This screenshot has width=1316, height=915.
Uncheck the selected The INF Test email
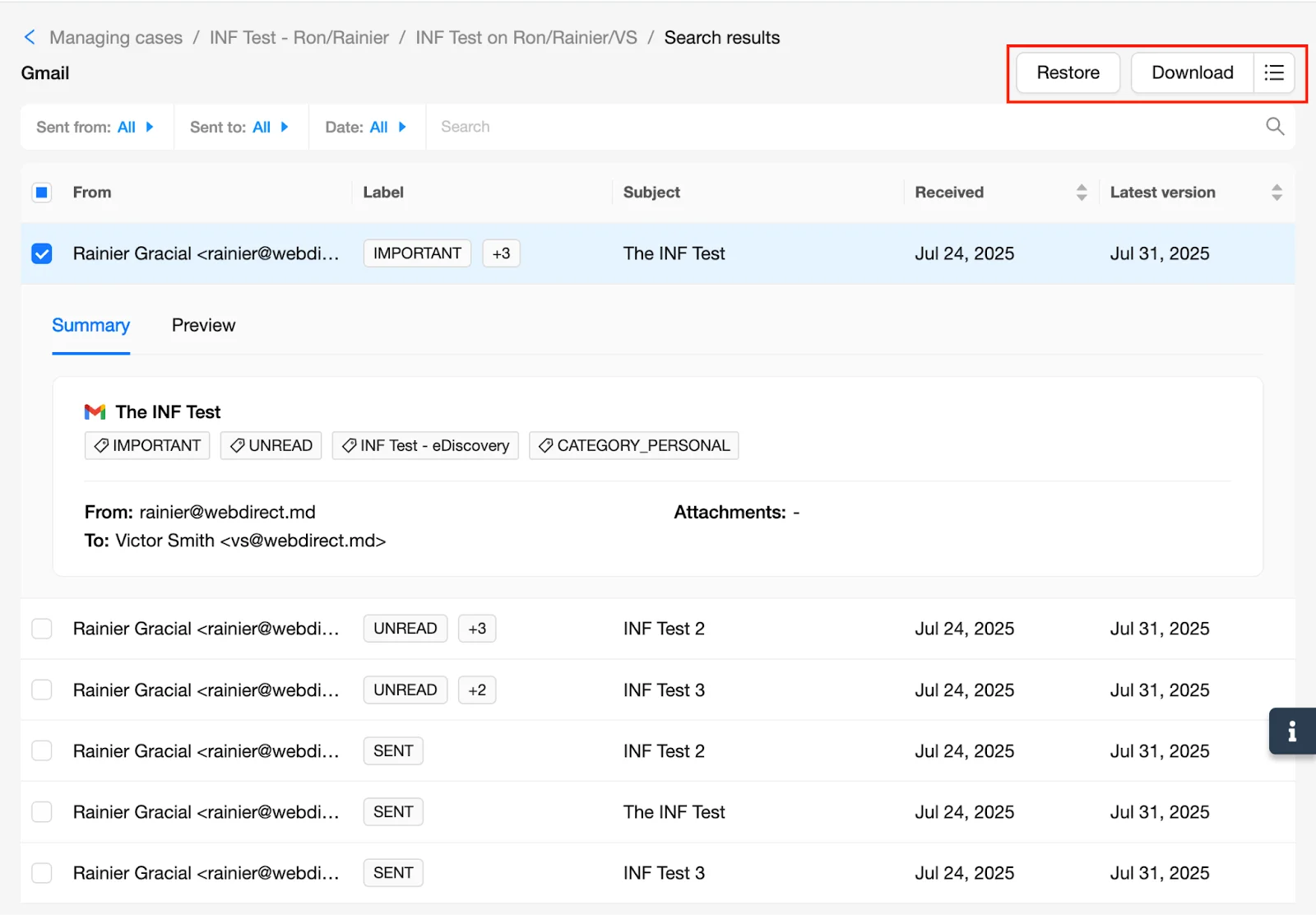[41, 253]
